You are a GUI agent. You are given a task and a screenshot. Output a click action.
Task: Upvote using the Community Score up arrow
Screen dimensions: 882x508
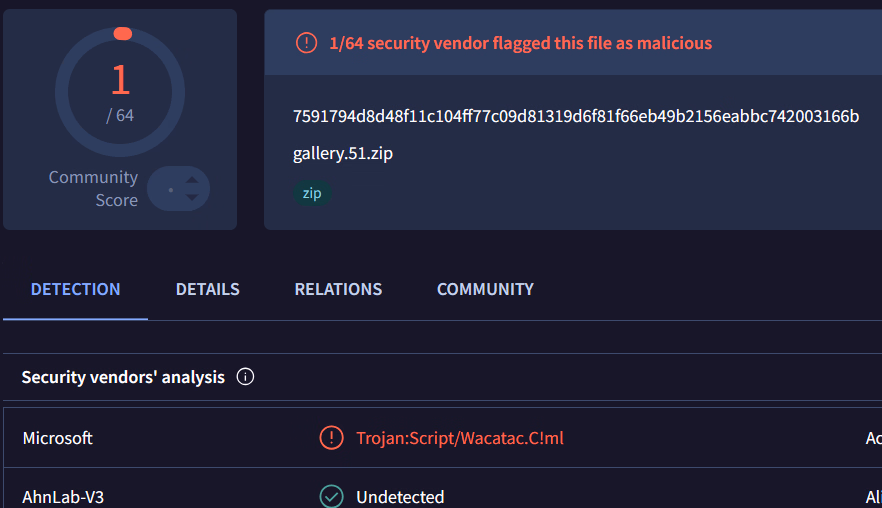(x=192, y=180)
